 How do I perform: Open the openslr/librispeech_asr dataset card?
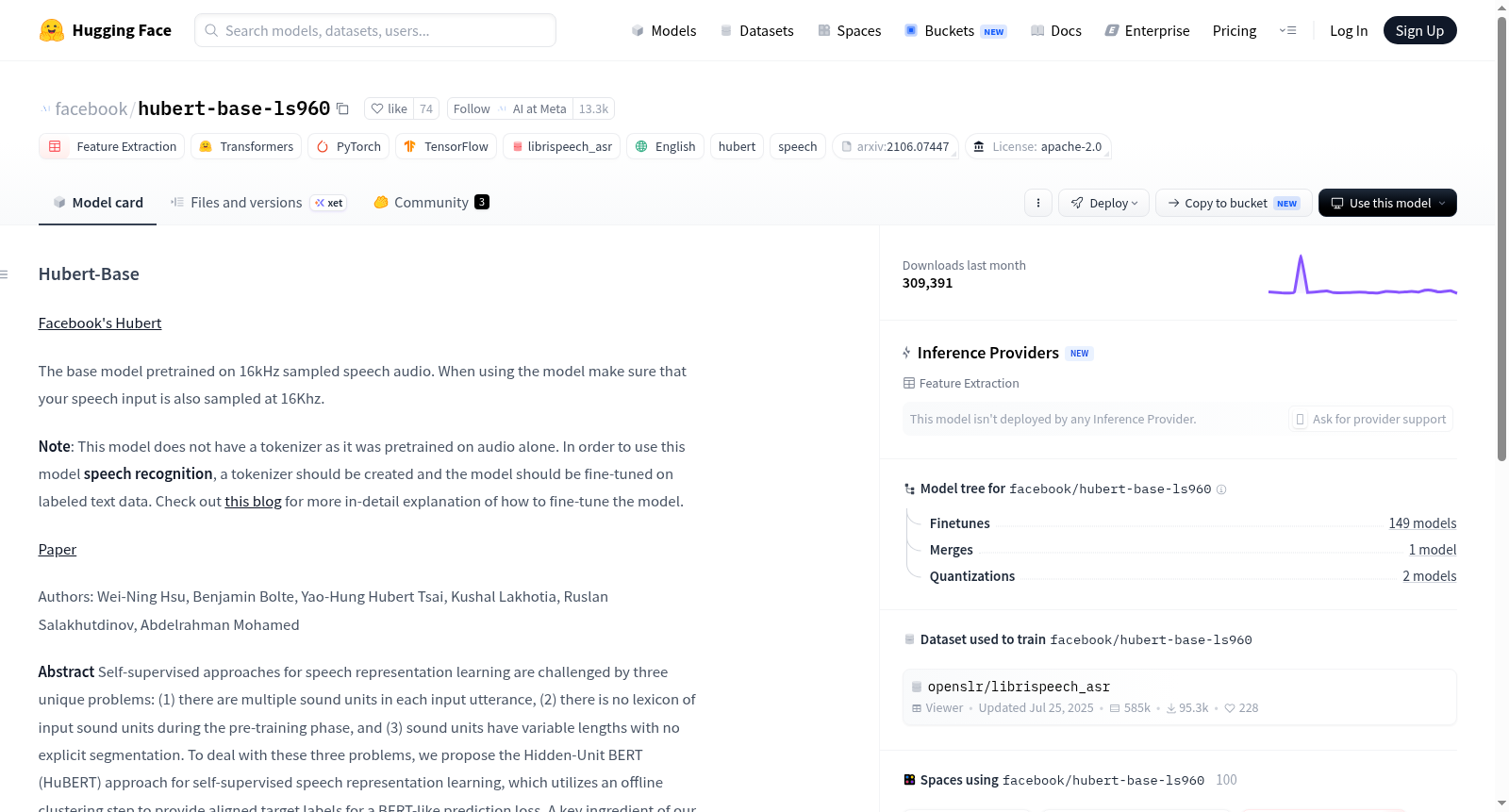[x=1179, y=697]
